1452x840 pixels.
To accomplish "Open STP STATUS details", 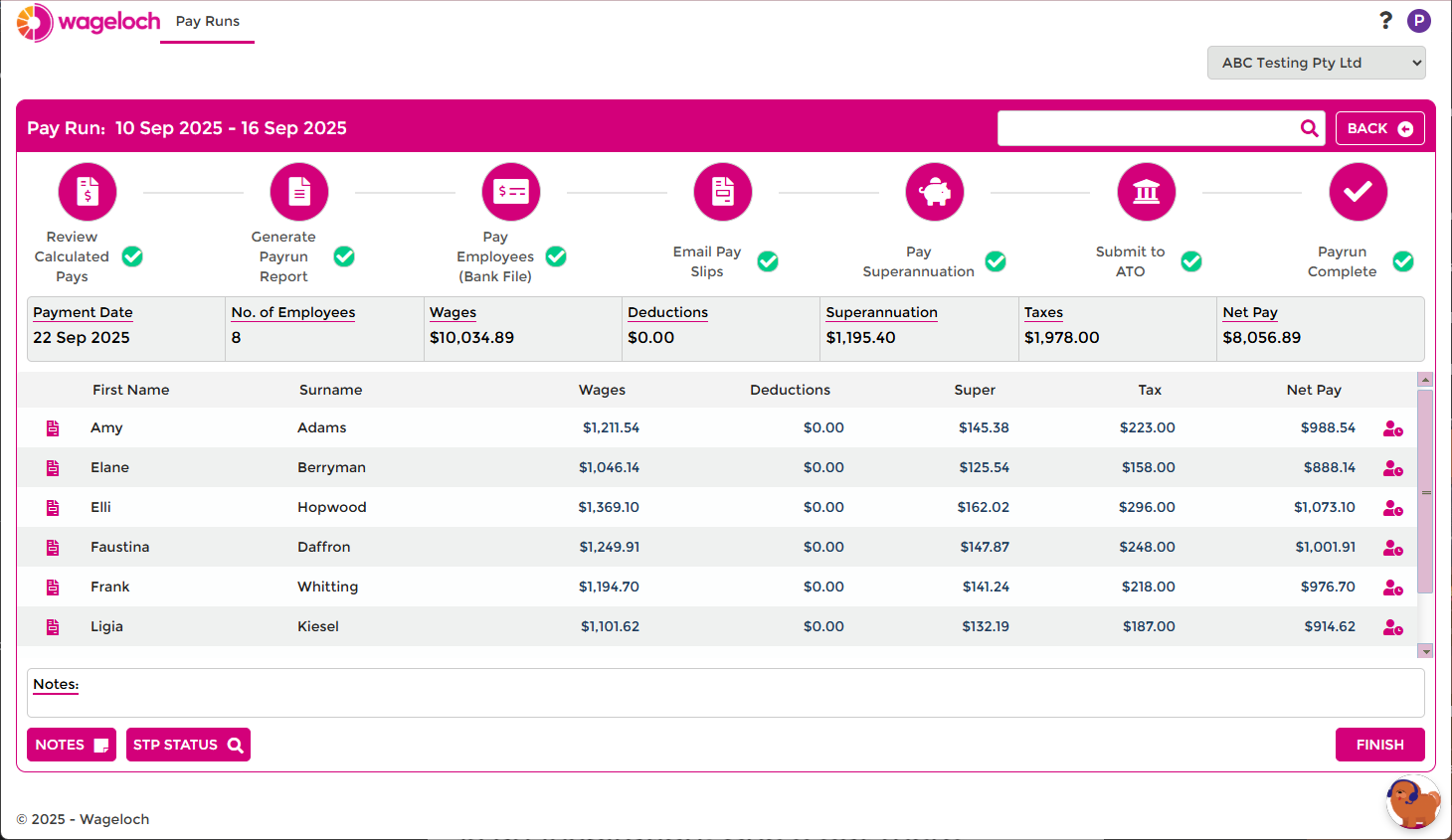I will (x=188, y=744).
